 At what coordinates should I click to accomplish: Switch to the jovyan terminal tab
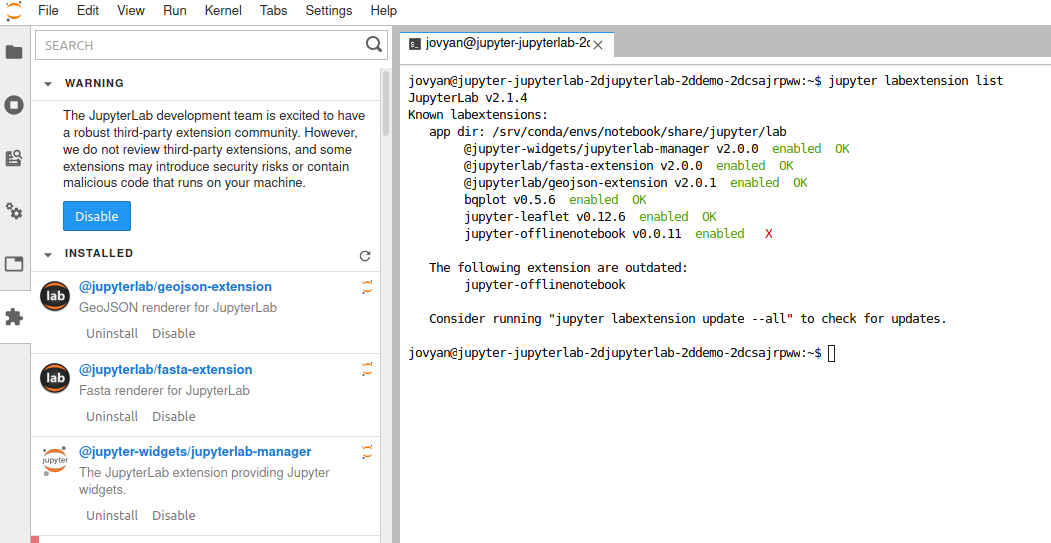click(x=507, y=44)
